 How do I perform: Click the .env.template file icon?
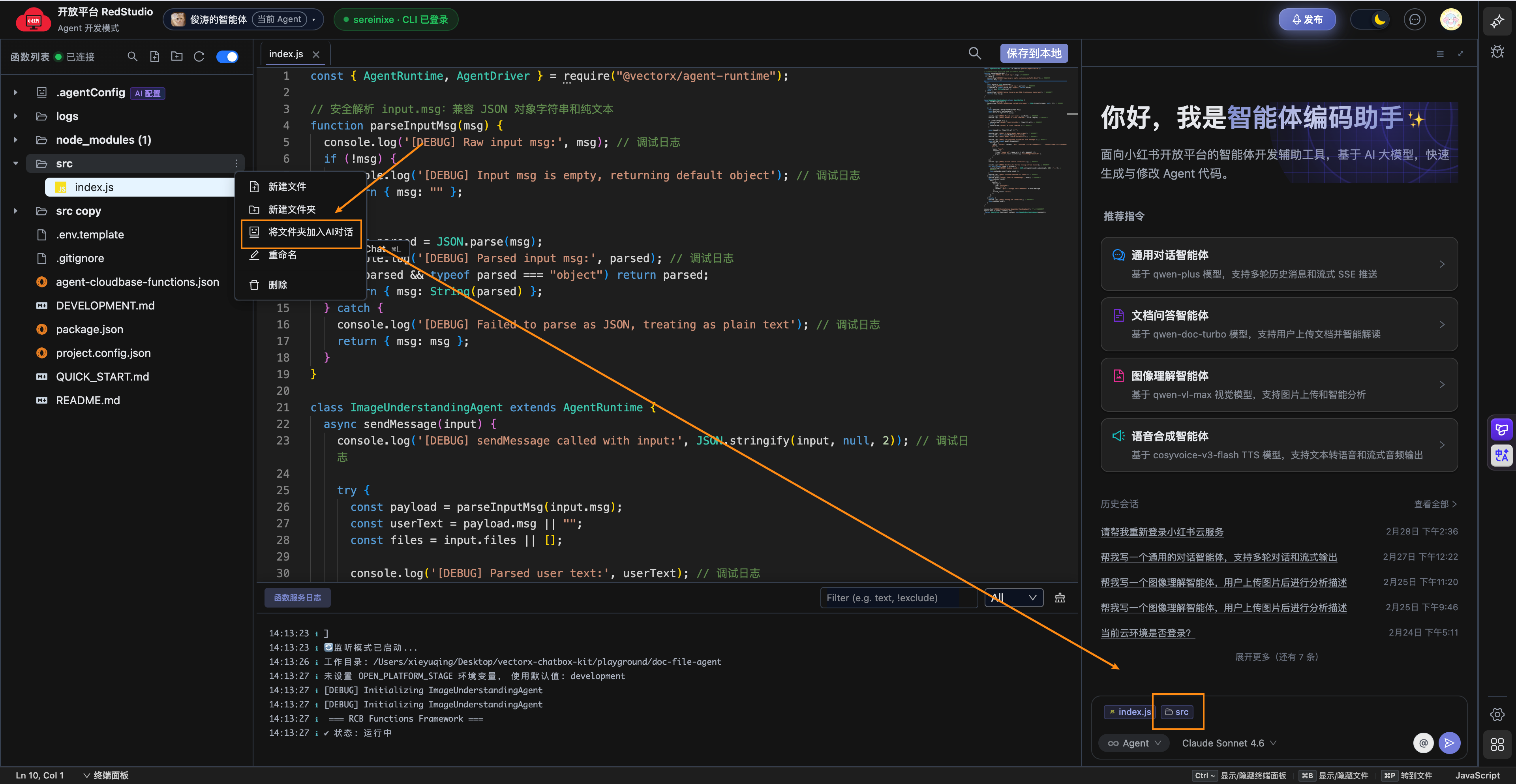pyautogui.click(x=42, y=235)
